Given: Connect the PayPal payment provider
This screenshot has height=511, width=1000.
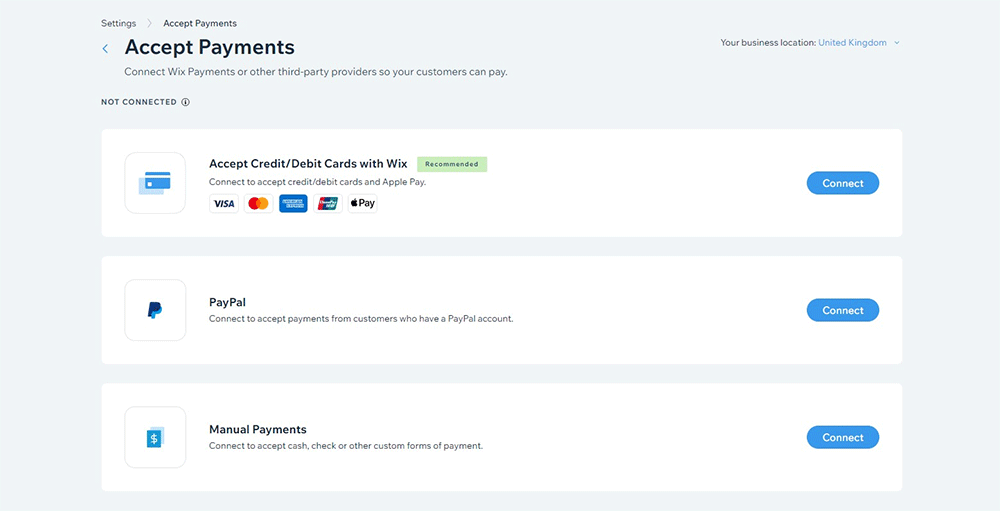Looking at the screenshot, I should pyautogui.click(x=842, y=310).
